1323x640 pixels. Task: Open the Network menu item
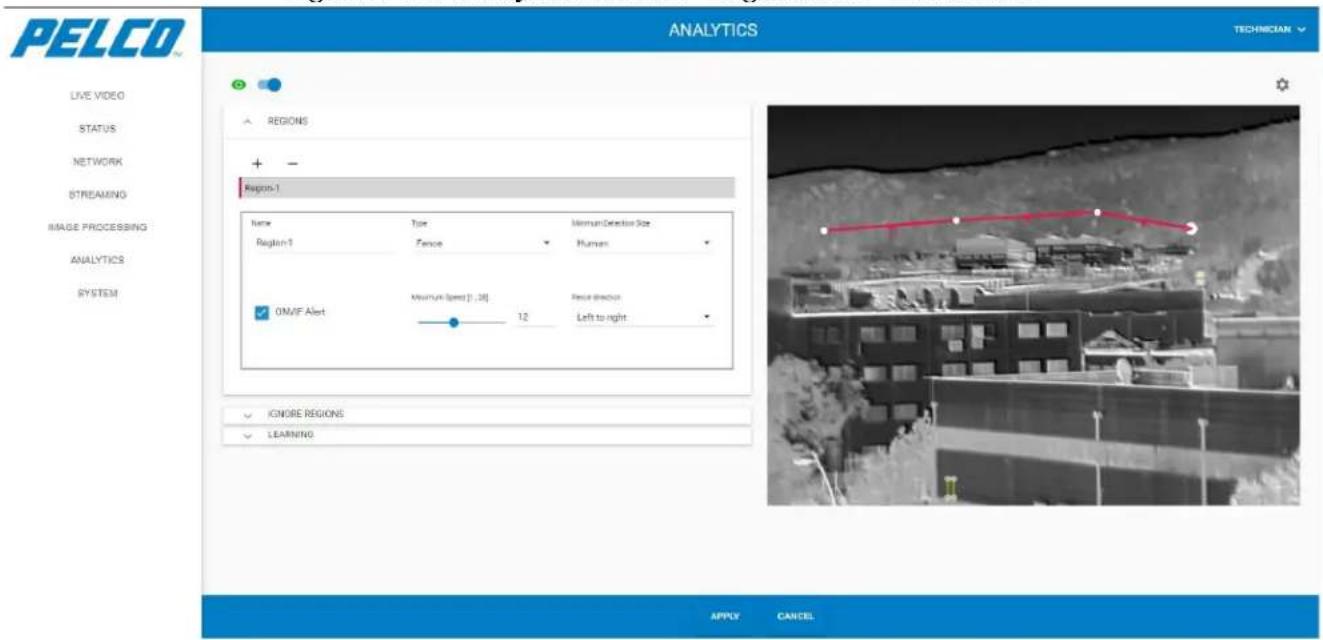coord(98,161)
